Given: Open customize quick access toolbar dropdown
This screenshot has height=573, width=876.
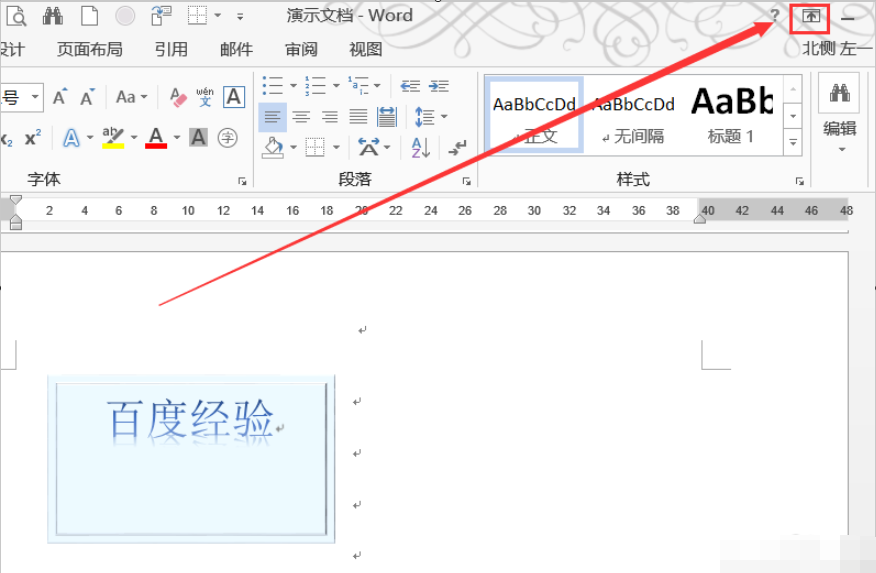Looking at the screenshot, I should [x=240, y=17].
